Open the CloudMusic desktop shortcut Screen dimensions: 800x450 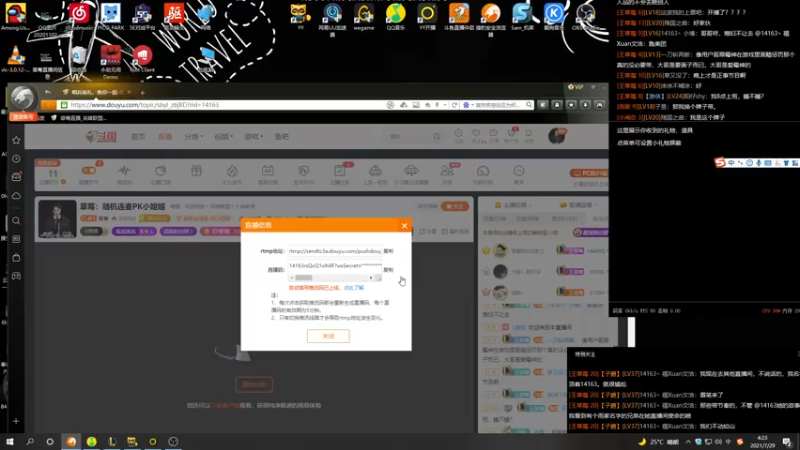pos(79,16)
